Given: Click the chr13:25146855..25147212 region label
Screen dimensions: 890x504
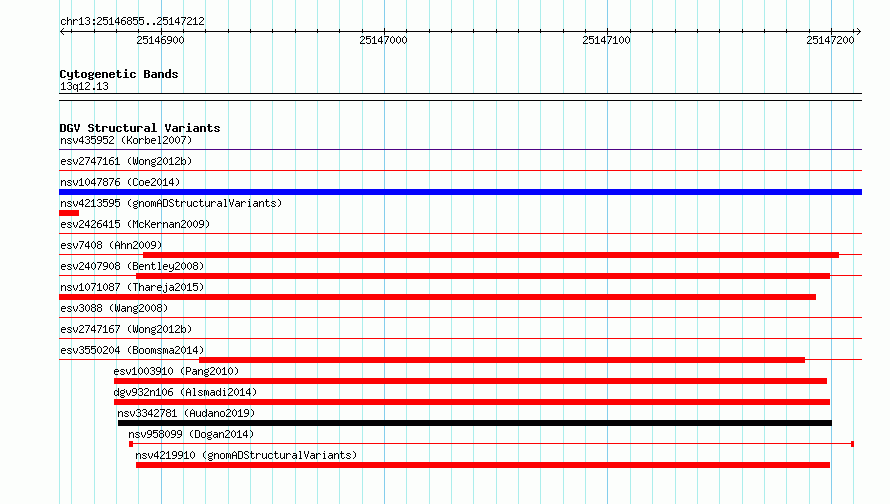Looking at the screenshot, I should click(132, 21).
